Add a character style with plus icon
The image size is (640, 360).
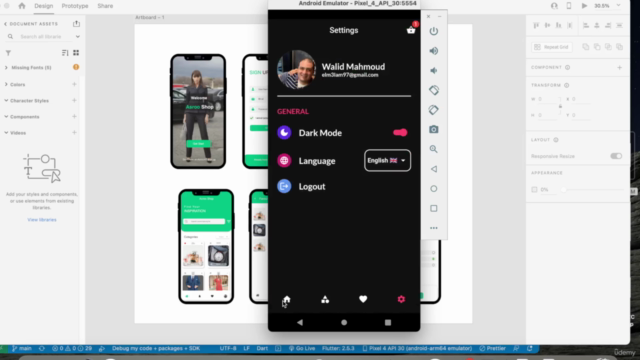[74, 100]
